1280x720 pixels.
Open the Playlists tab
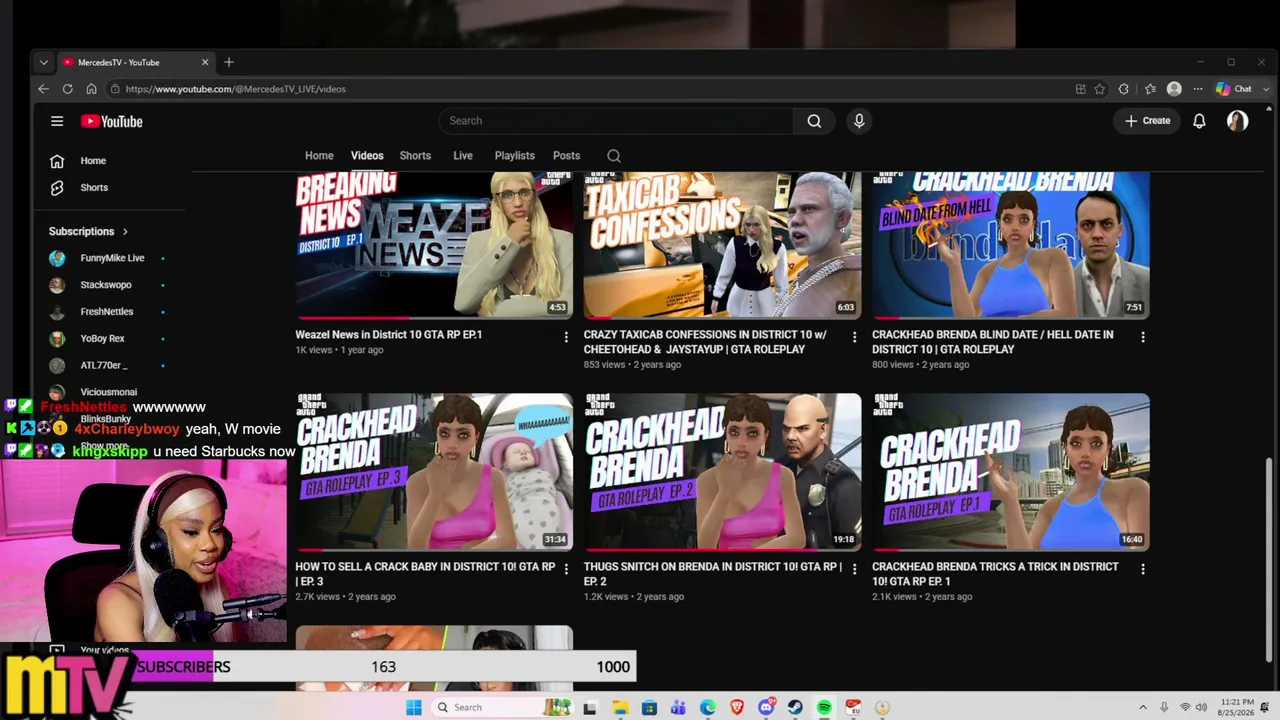click(x=514, y=156)
